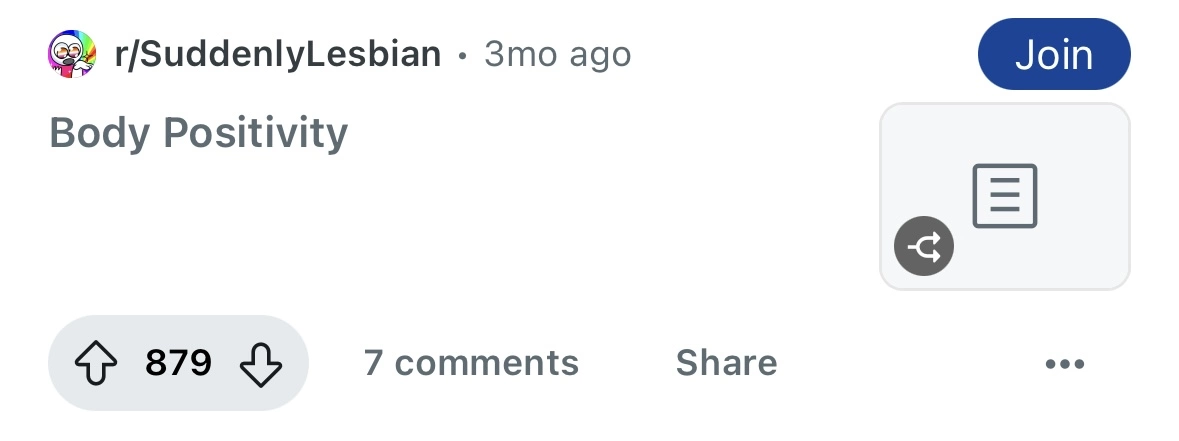
Task: Click the 3mo ago timestamp
Action: (x=557, y=54)
